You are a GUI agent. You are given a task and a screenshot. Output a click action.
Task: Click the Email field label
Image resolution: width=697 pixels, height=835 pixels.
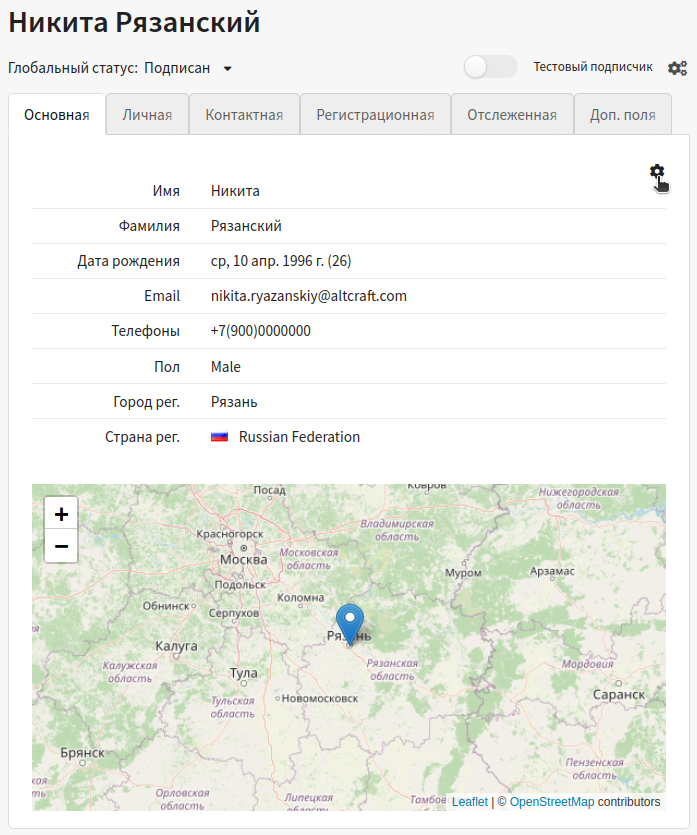point(162,296)
